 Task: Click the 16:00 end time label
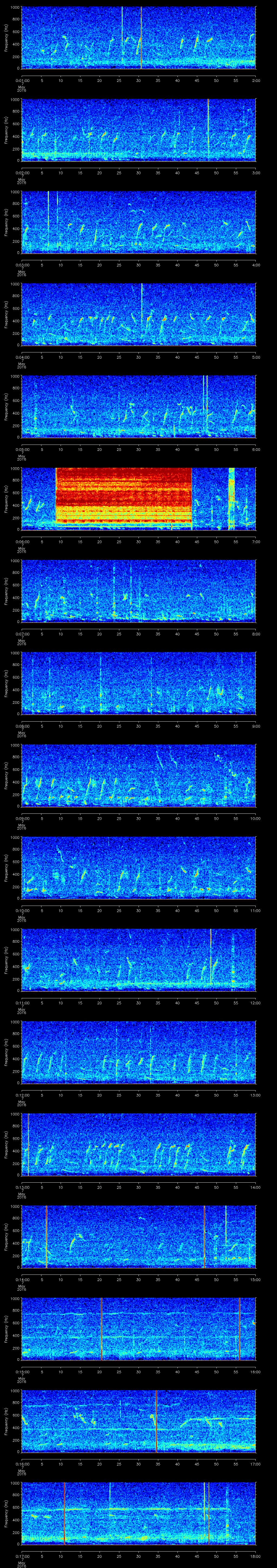(x=255, y=1371)
